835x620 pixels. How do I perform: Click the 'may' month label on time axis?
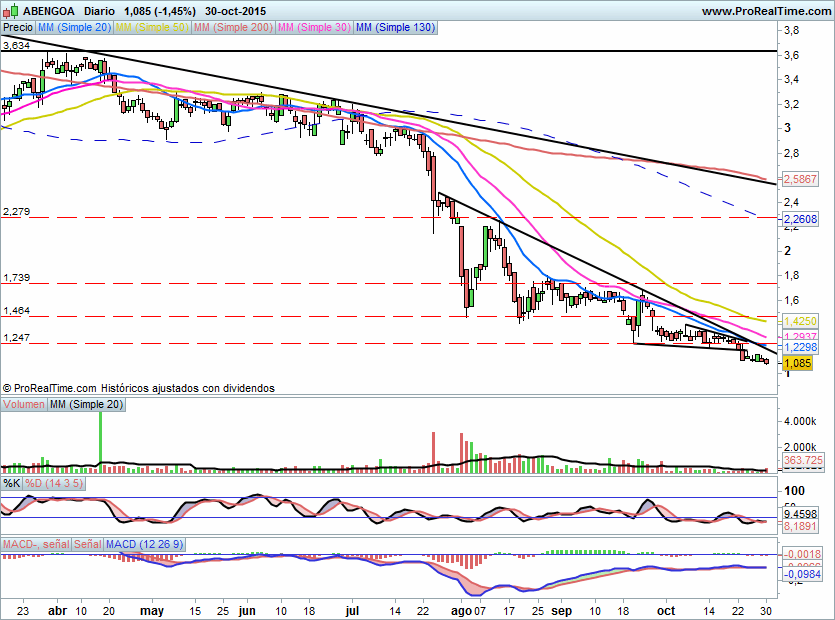152,611
